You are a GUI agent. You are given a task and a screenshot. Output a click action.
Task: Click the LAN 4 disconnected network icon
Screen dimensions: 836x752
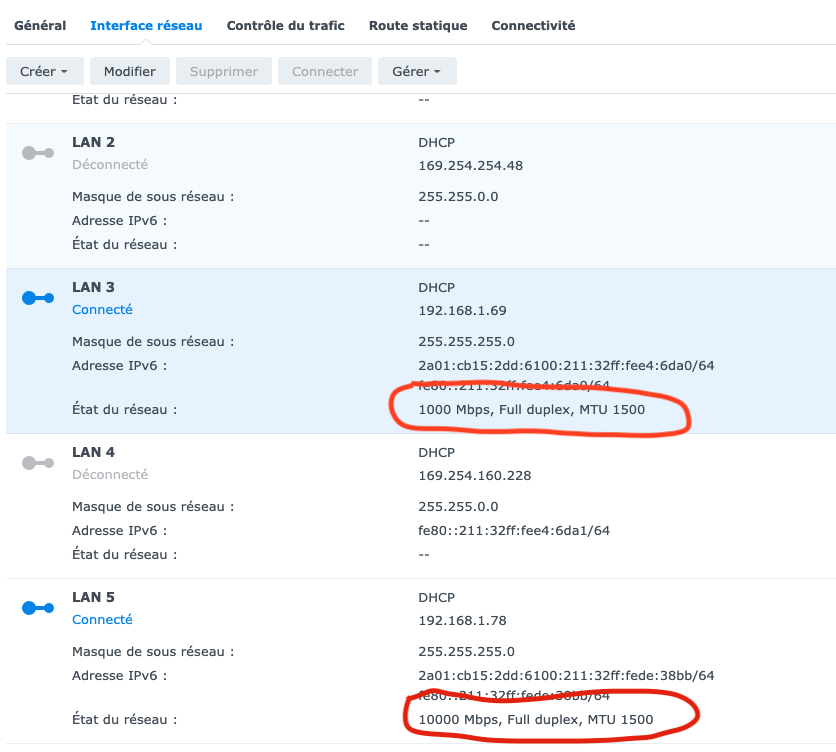pyautogui.click(x=38, y=463)
